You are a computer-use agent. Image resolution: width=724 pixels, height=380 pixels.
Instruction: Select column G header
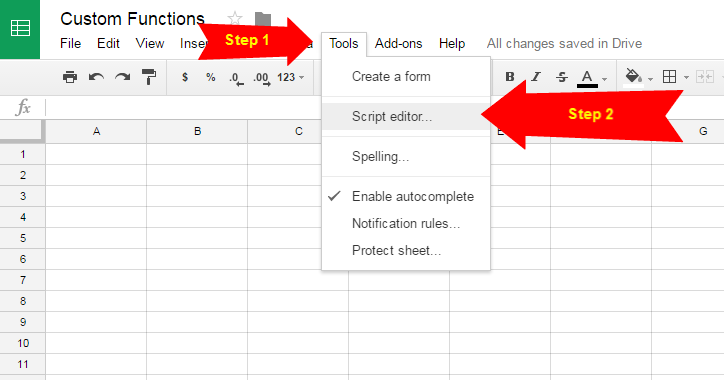(x=703, y=132)
